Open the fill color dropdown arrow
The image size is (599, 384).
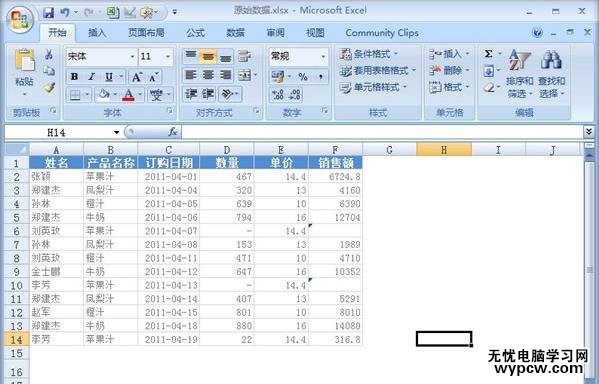click(115, 94)
